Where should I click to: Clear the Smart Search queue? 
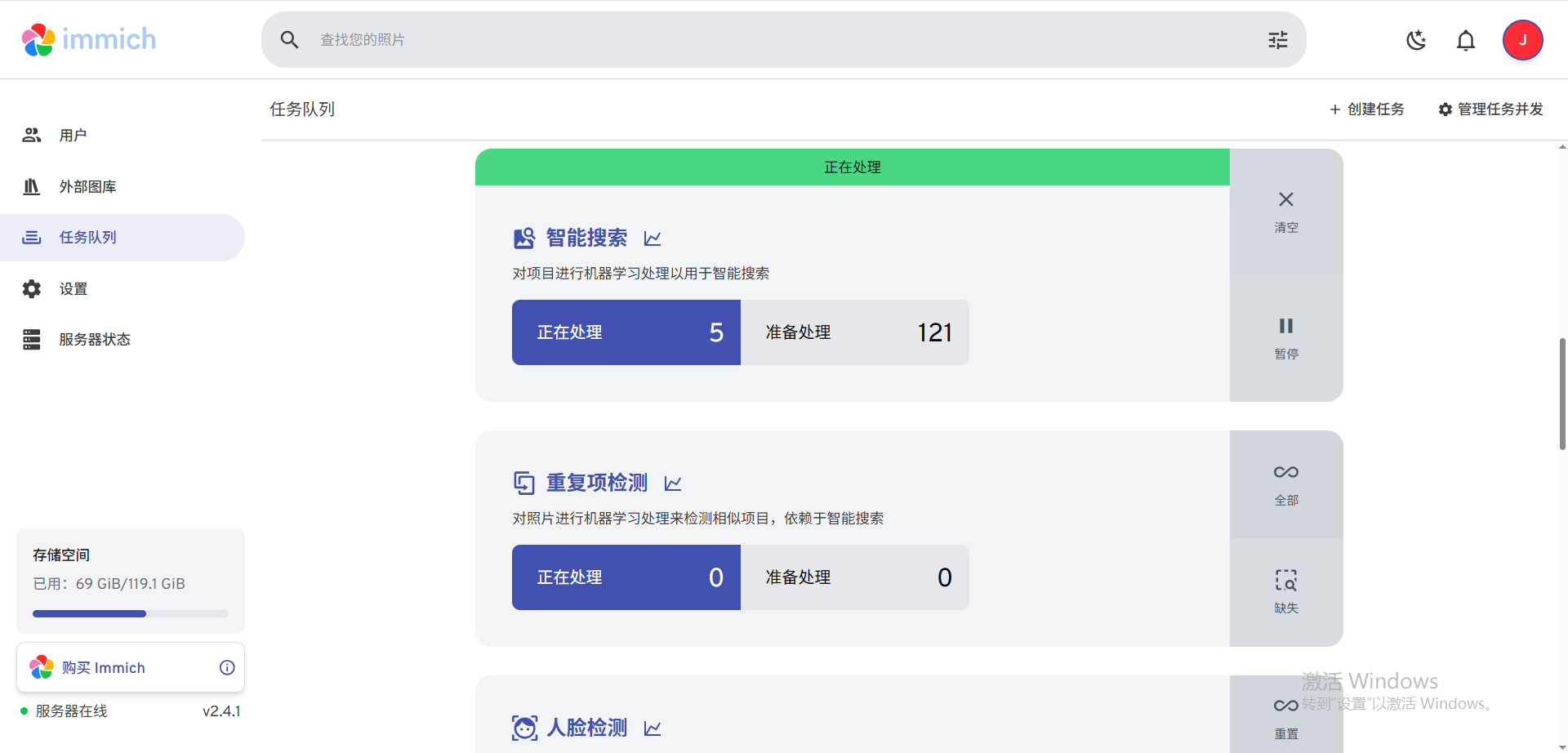(x=1286, y=211)
